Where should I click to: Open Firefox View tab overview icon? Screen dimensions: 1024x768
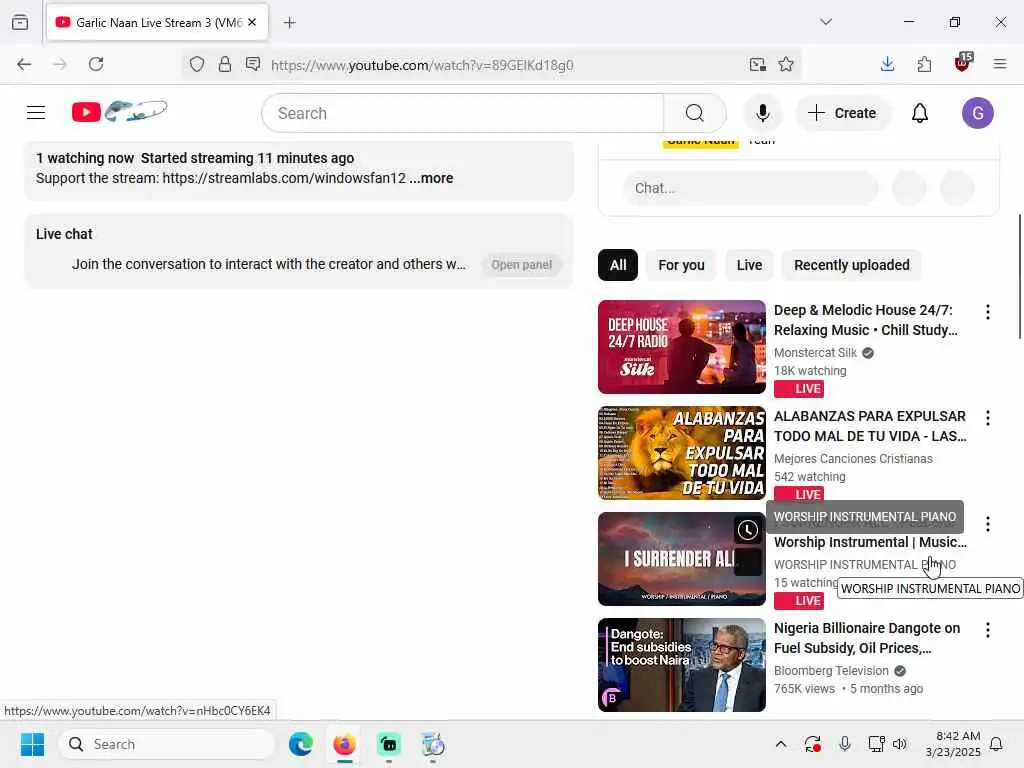coord(20,22)
